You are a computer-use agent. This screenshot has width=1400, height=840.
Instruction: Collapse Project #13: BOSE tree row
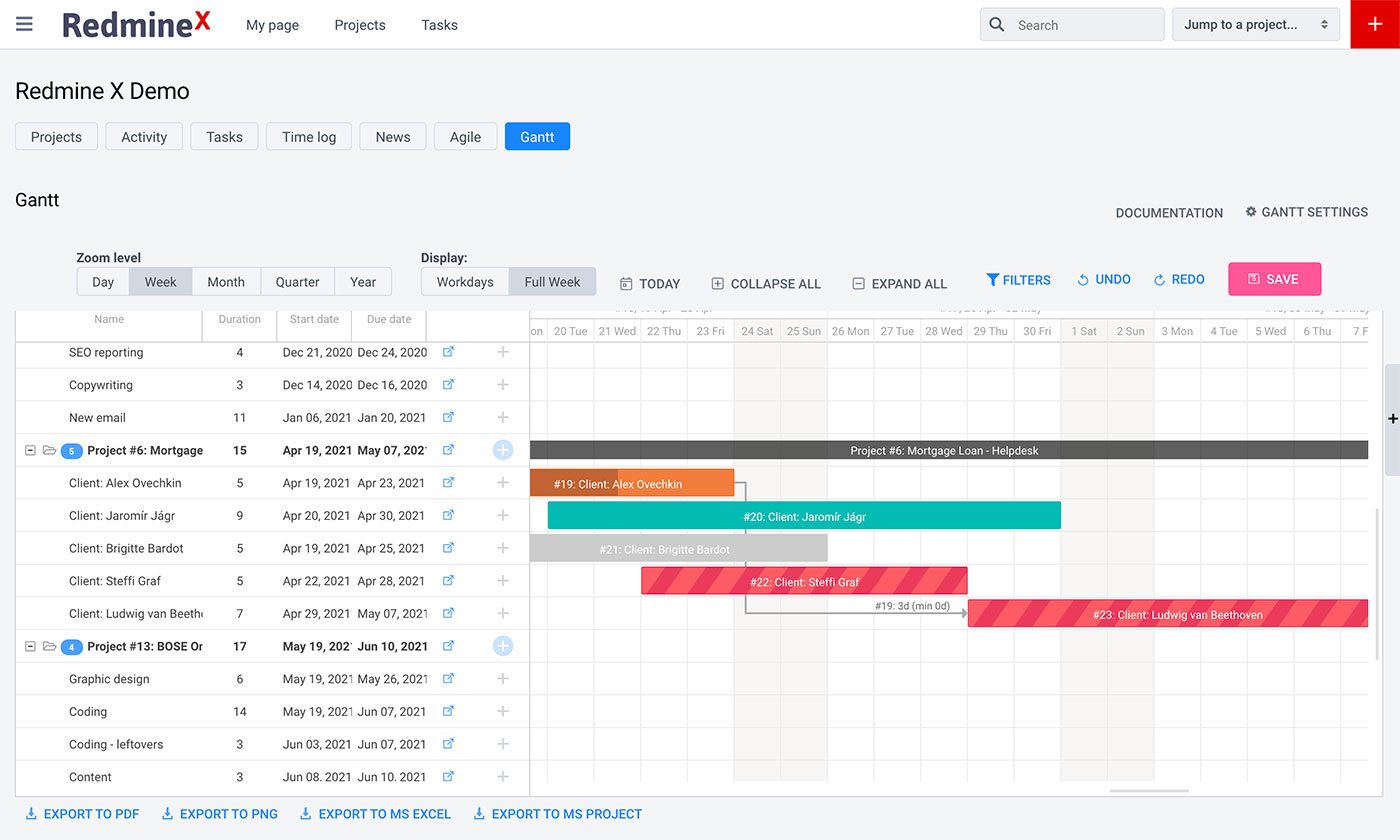(30, 647)
